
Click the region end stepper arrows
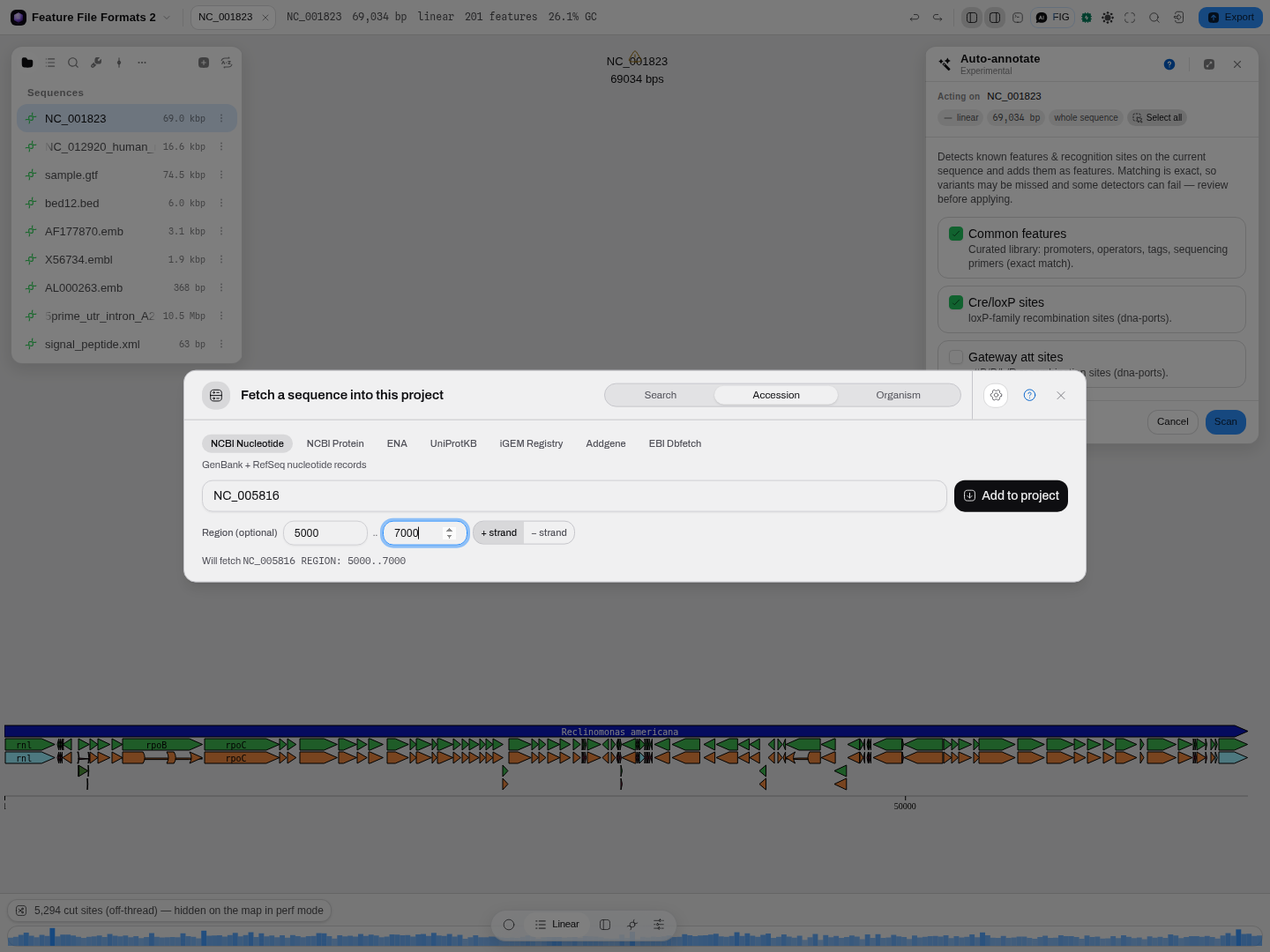[x=450, y=533]
